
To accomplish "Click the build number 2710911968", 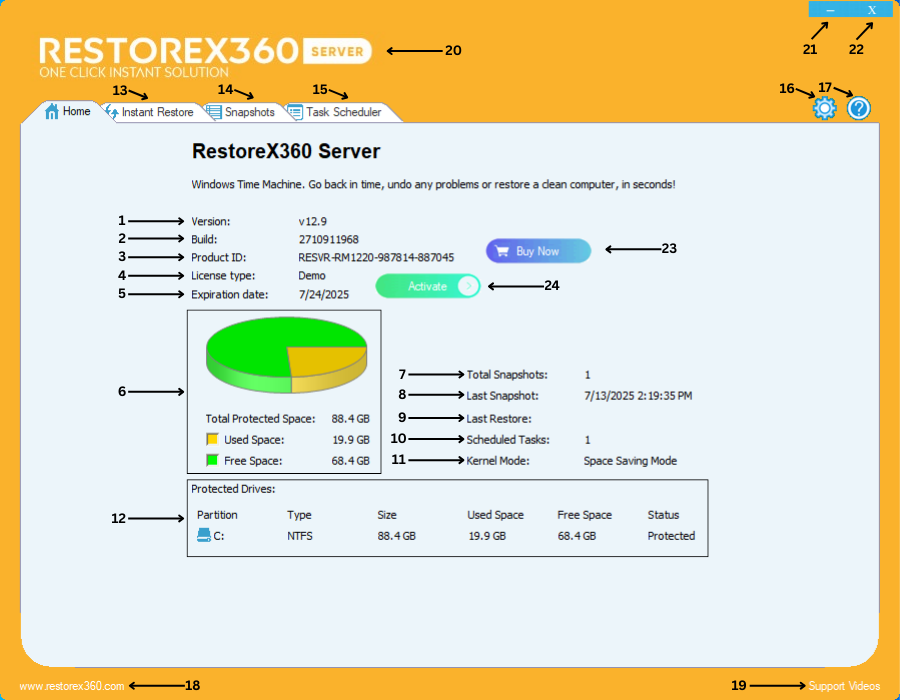I will pyautogui.click(x=328, y=239).
